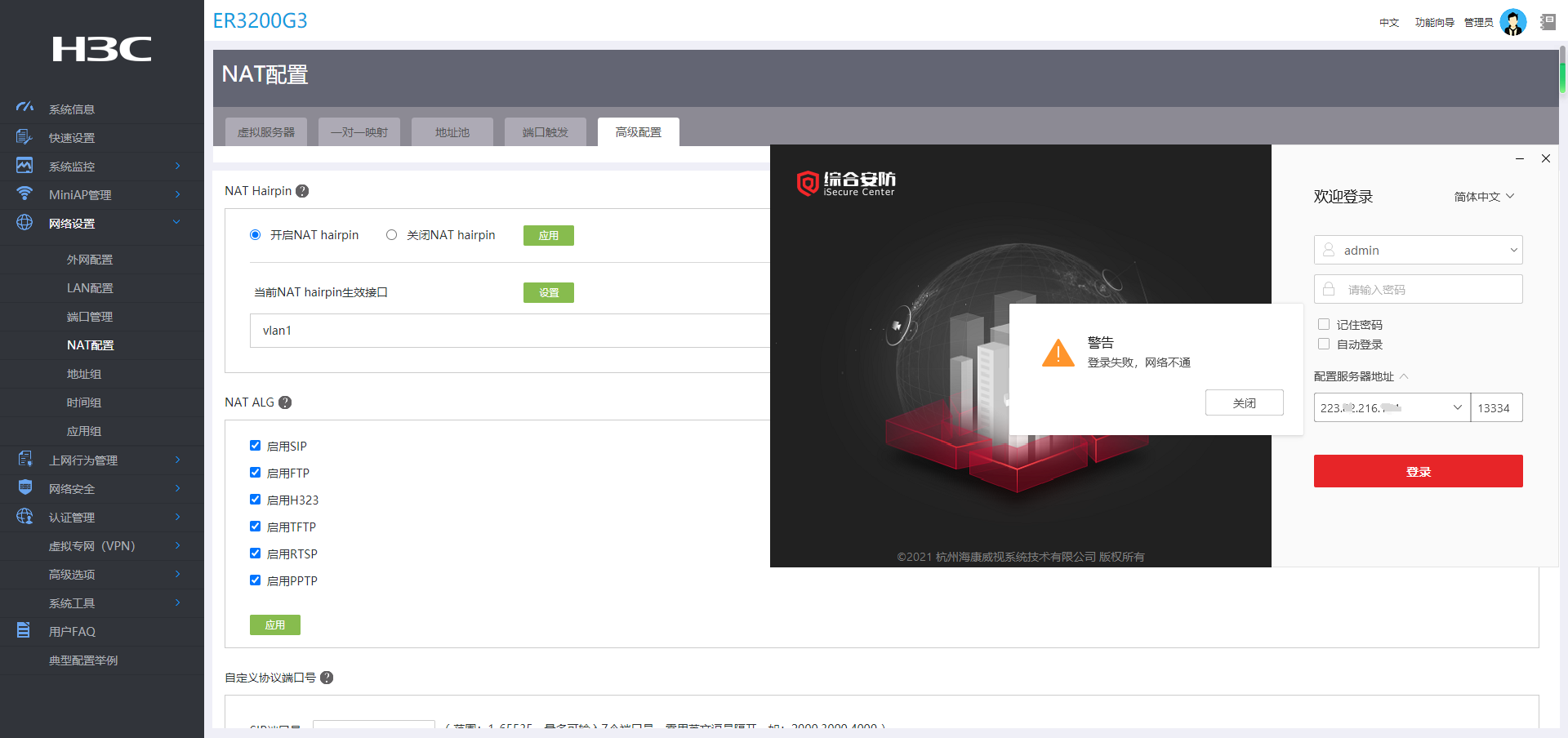Click 应用 button for NAT hairpin
1568x738 pixels.
(x=549, y=235)
